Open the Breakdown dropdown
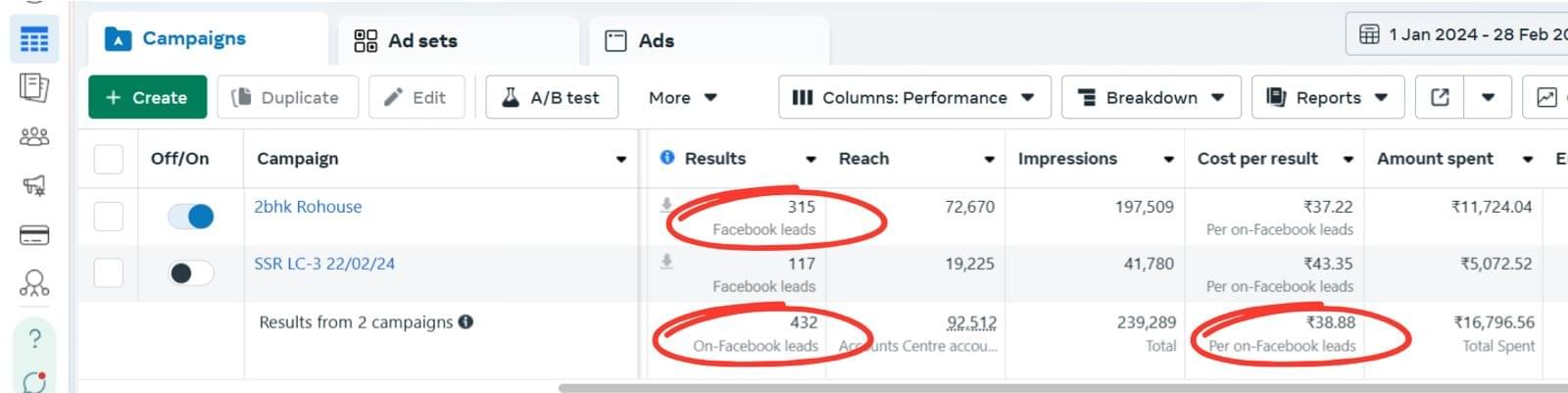 coord(1151,97)
